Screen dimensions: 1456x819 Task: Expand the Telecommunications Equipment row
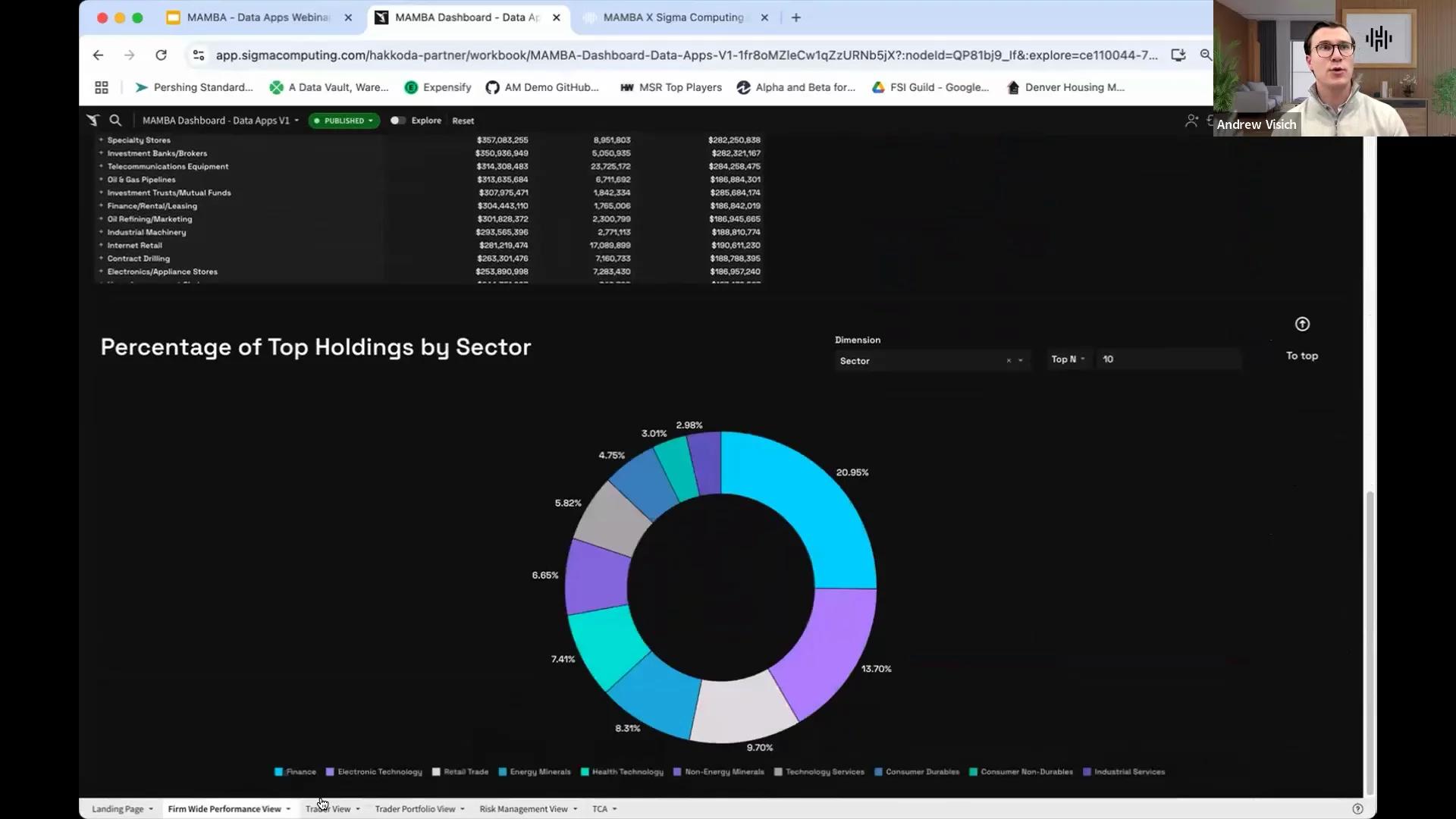click(x=101, y=166)
